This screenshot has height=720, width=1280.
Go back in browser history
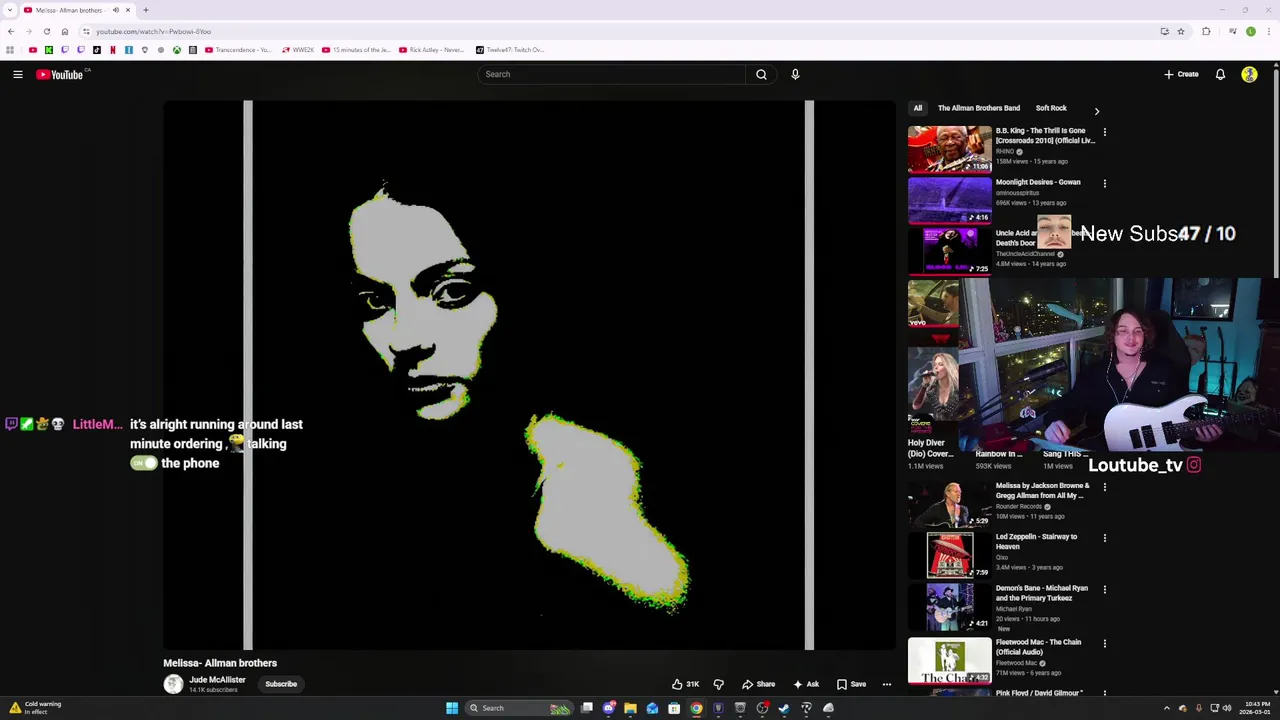pyautogui.click(x=11, y=31)
